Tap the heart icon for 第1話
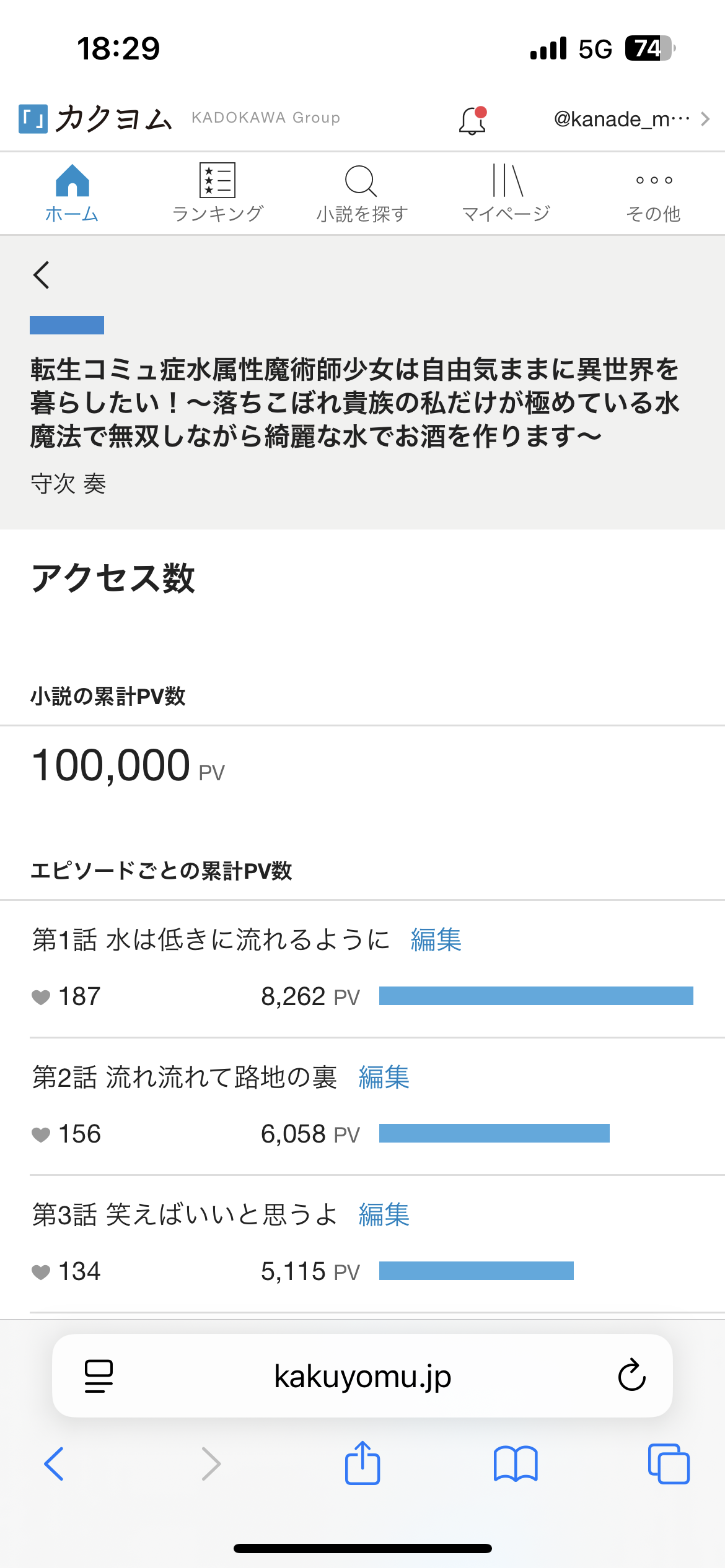Viewport: 725px width, 1568px height. click(x=41, y=997)
